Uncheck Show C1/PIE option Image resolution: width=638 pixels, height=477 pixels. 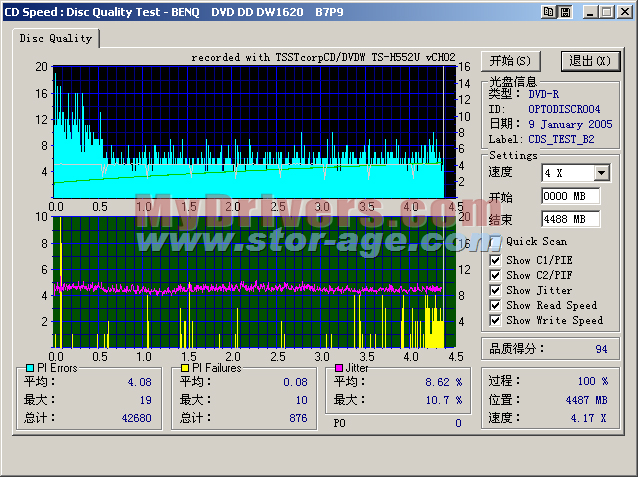pyautogui.click(x=496, y=260)
